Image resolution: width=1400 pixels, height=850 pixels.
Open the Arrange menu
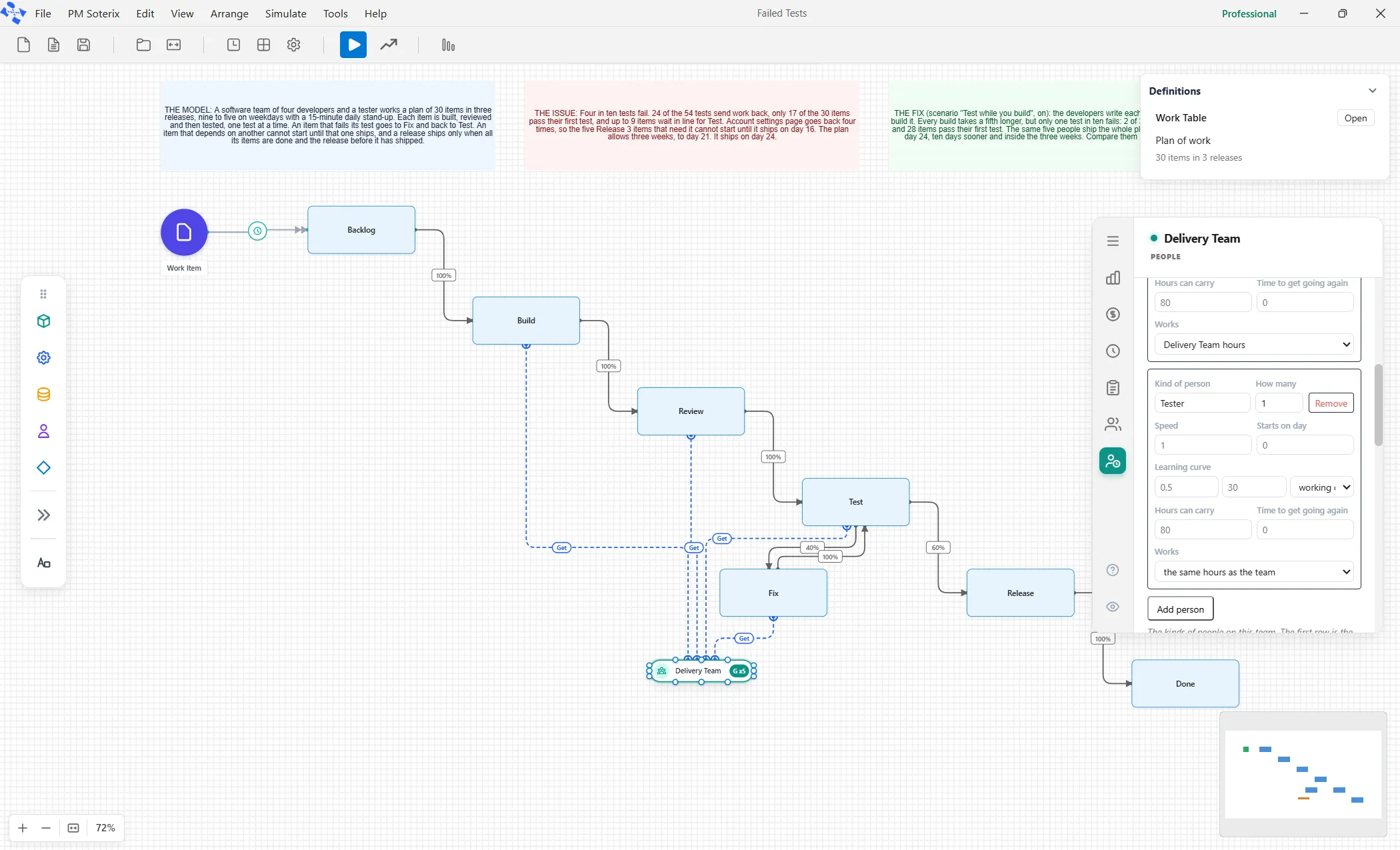point(229,13)
